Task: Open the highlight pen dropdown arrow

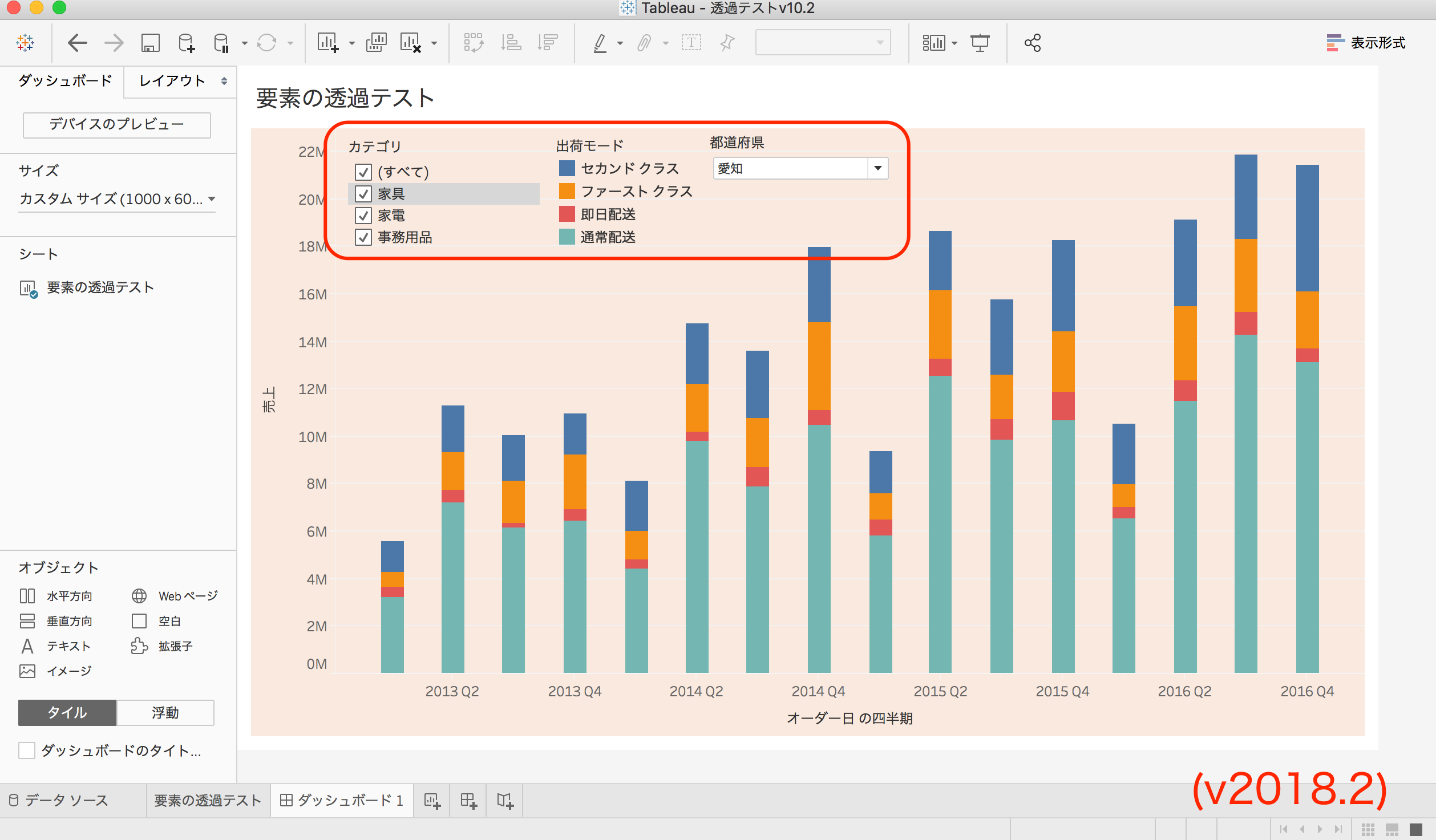Action: click(x=620, y=42)
